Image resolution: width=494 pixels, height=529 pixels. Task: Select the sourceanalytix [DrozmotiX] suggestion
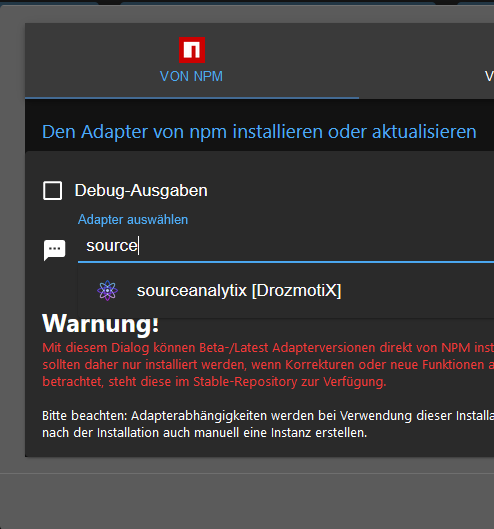286,290
